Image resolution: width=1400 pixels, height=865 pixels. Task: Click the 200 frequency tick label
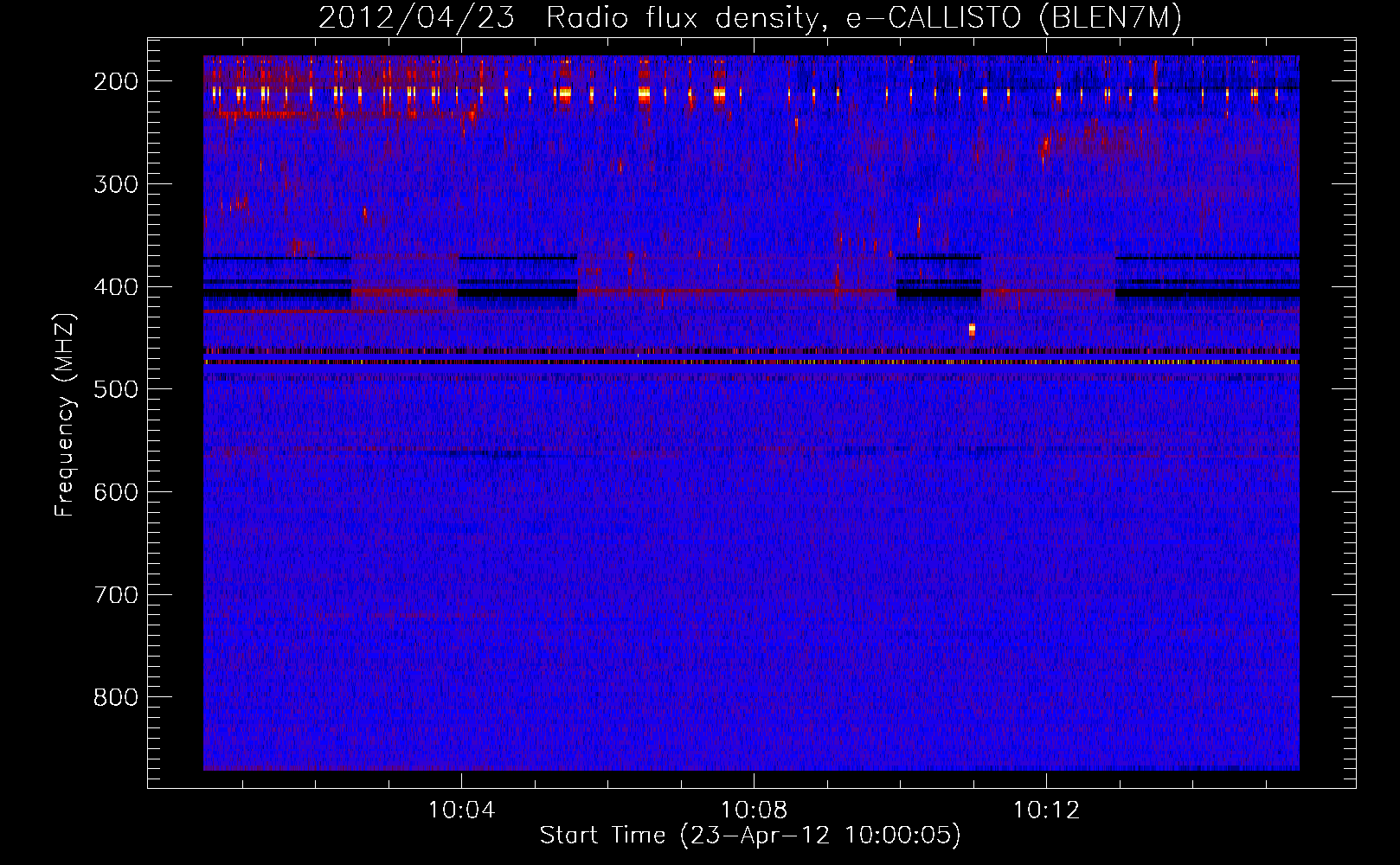[115, 81]
